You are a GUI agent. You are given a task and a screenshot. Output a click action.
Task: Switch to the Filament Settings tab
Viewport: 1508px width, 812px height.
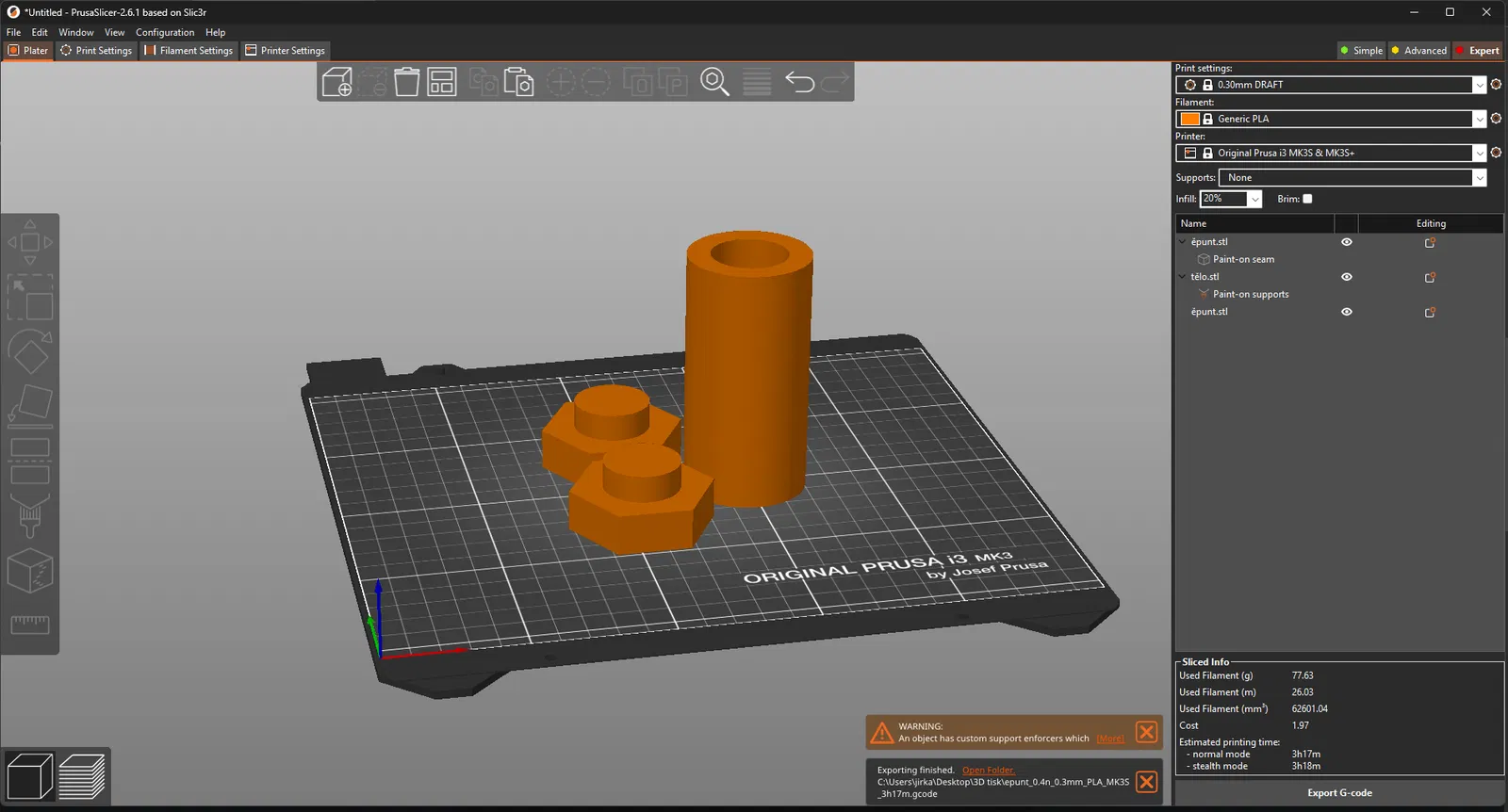point(188,51)
